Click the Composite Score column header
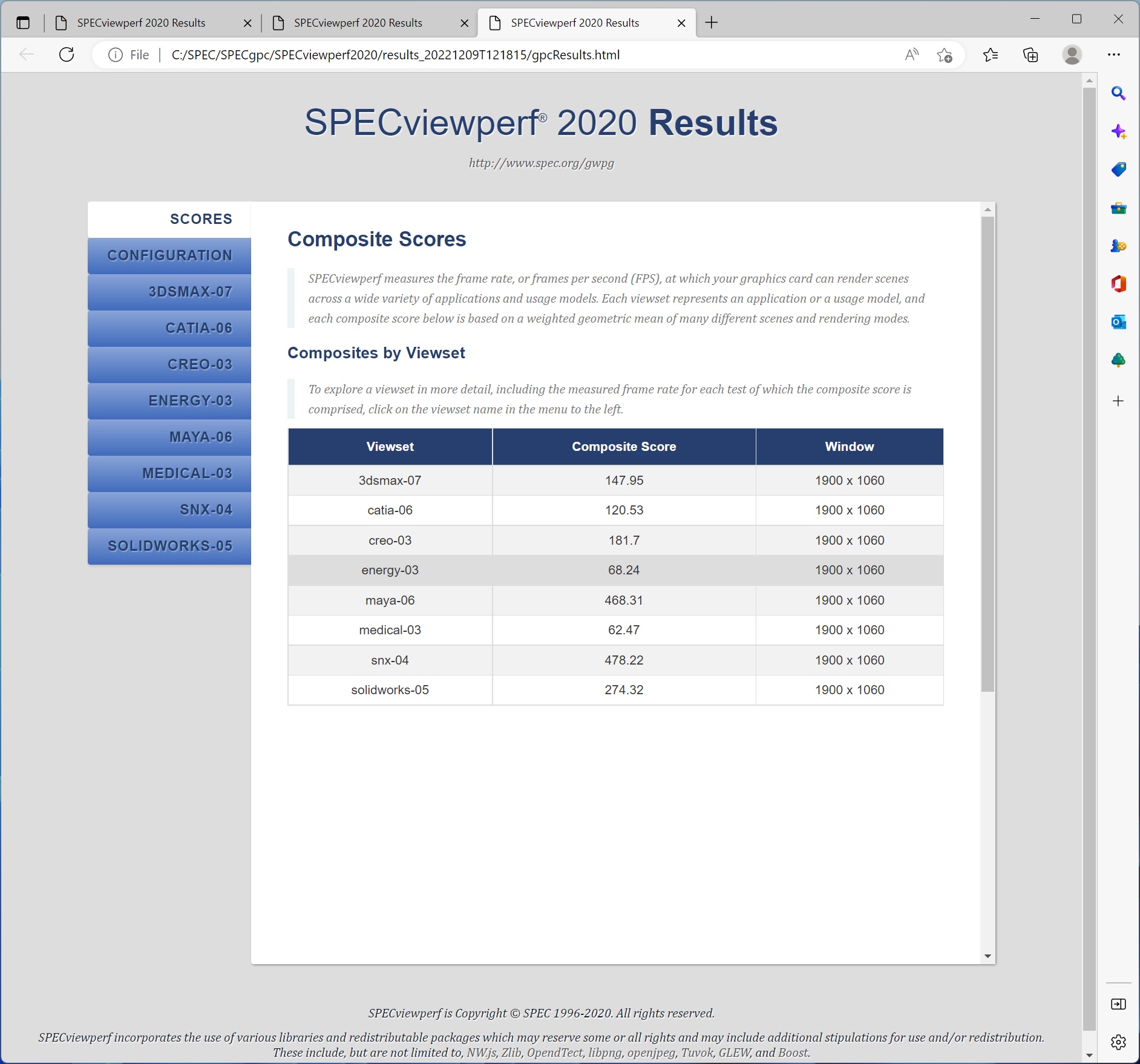 click(x=624, y=447)
